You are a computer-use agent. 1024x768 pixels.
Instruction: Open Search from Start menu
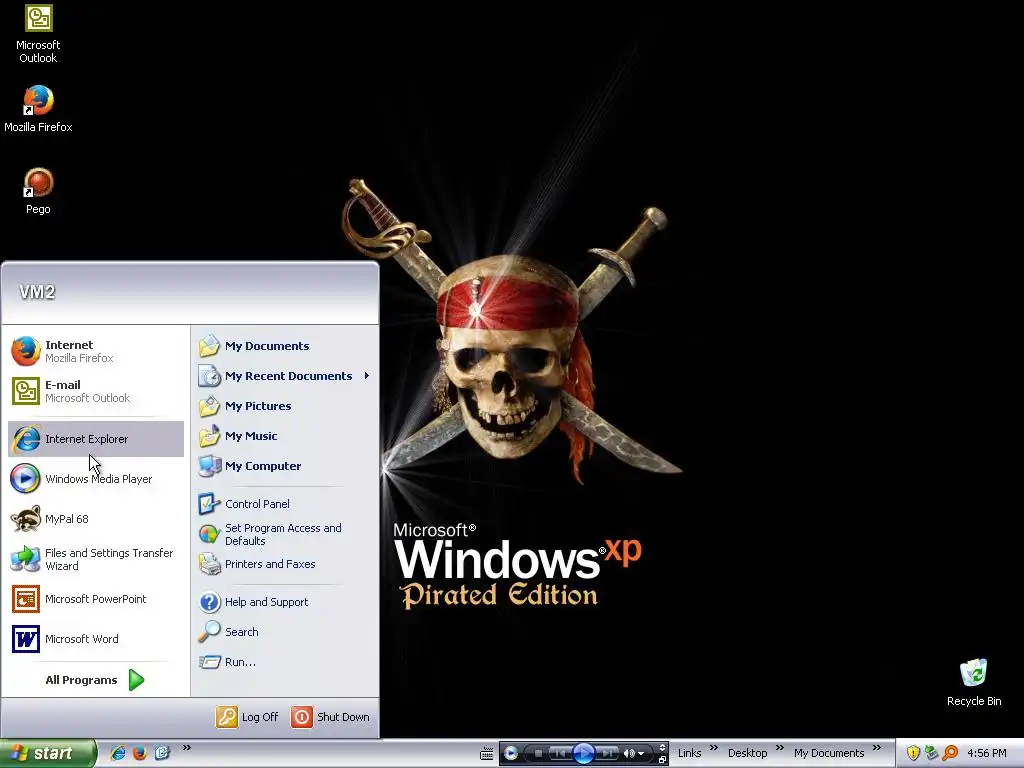pos(285,632)
